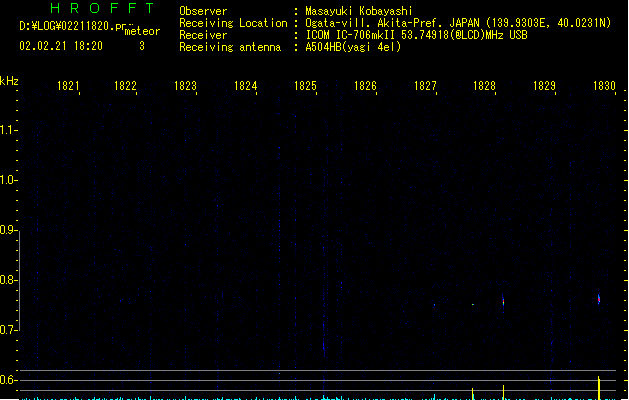Screen dimensions: 629x400
Task: Click the 1823 time axis marker
Action: click(x=185, y=86)
